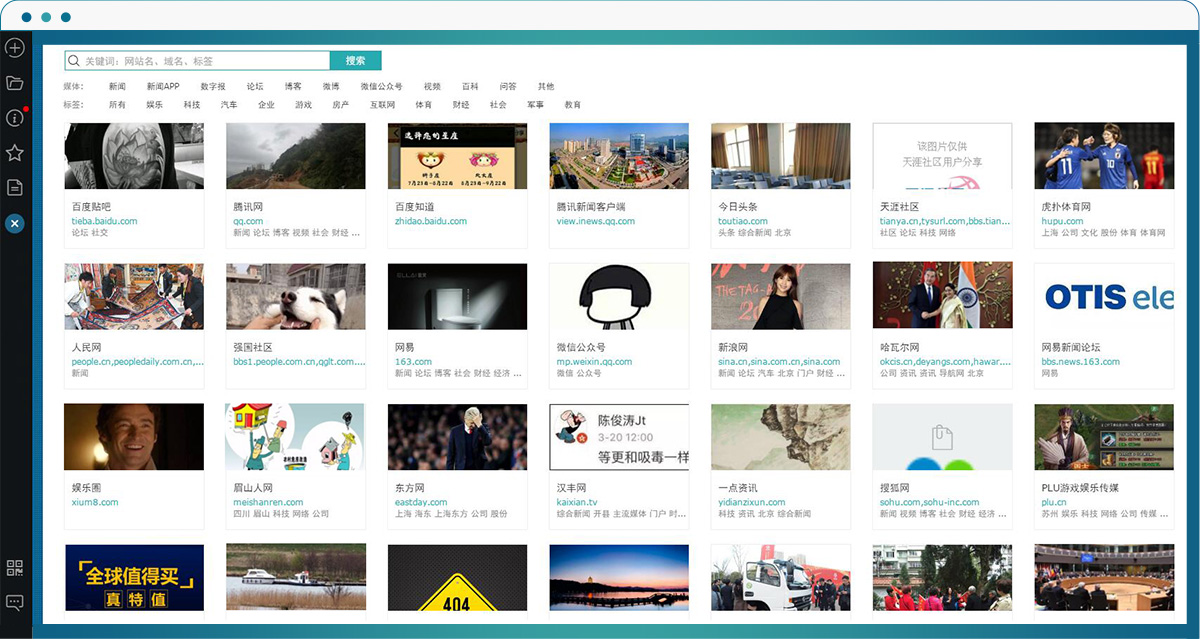
Task: Select the 新闻APP media filter
Action: [x=163, y=87]
